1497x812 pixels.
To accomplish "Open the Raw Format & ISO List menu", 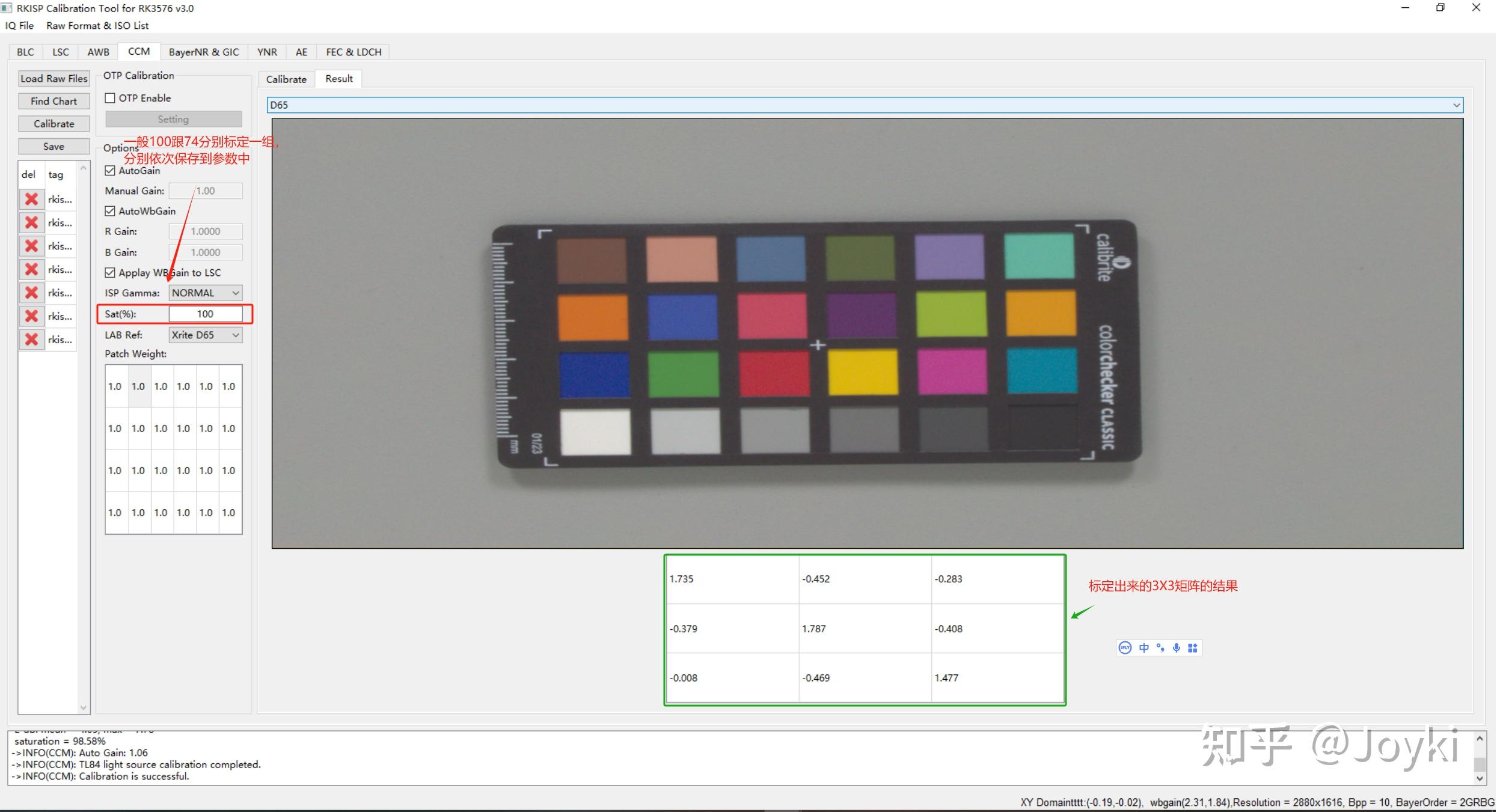I will coord(97,25).
